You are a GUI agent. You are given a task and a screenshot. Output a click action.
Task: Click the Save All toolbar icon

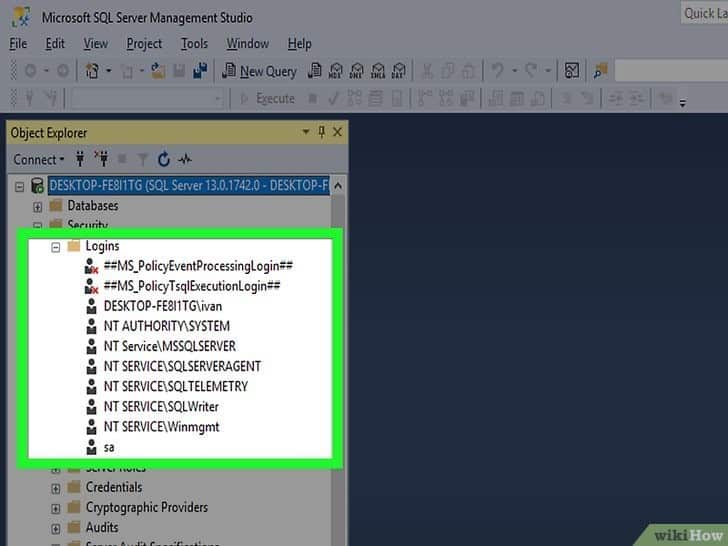click(x=201, y=71)
